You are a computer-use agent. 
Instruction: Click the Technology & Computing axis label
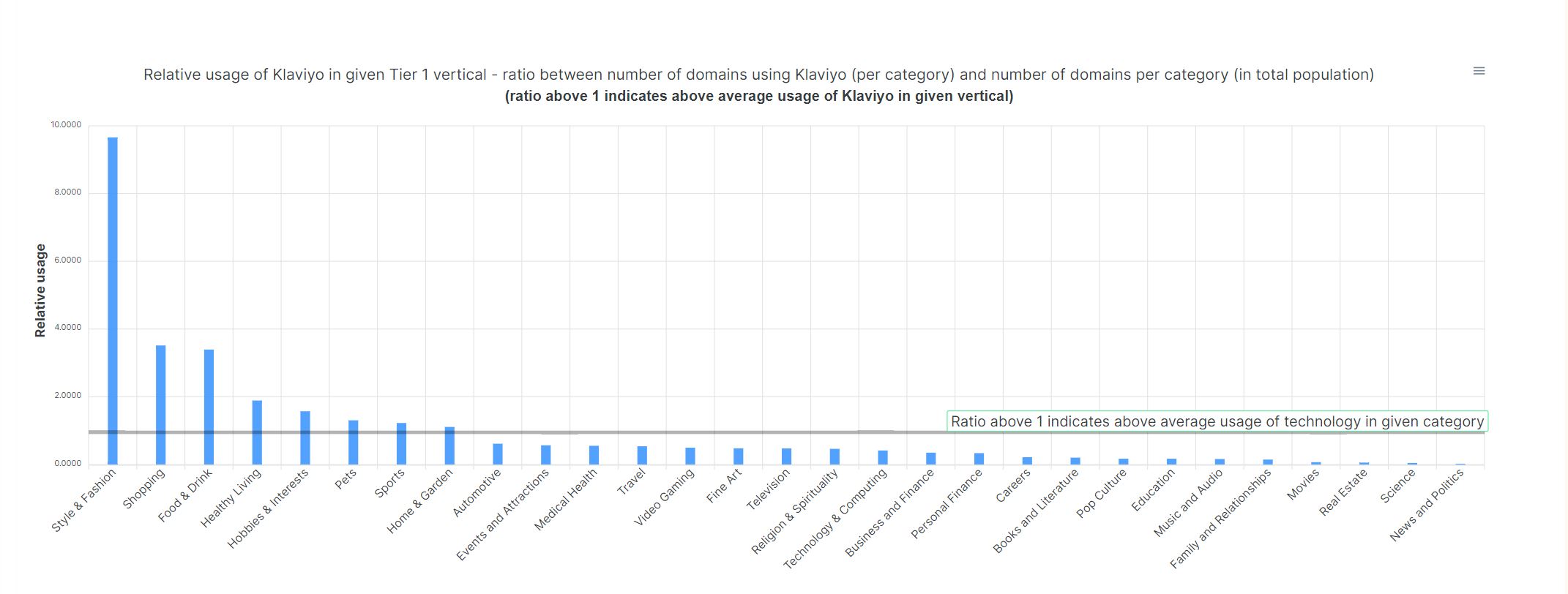click(835, 519)
